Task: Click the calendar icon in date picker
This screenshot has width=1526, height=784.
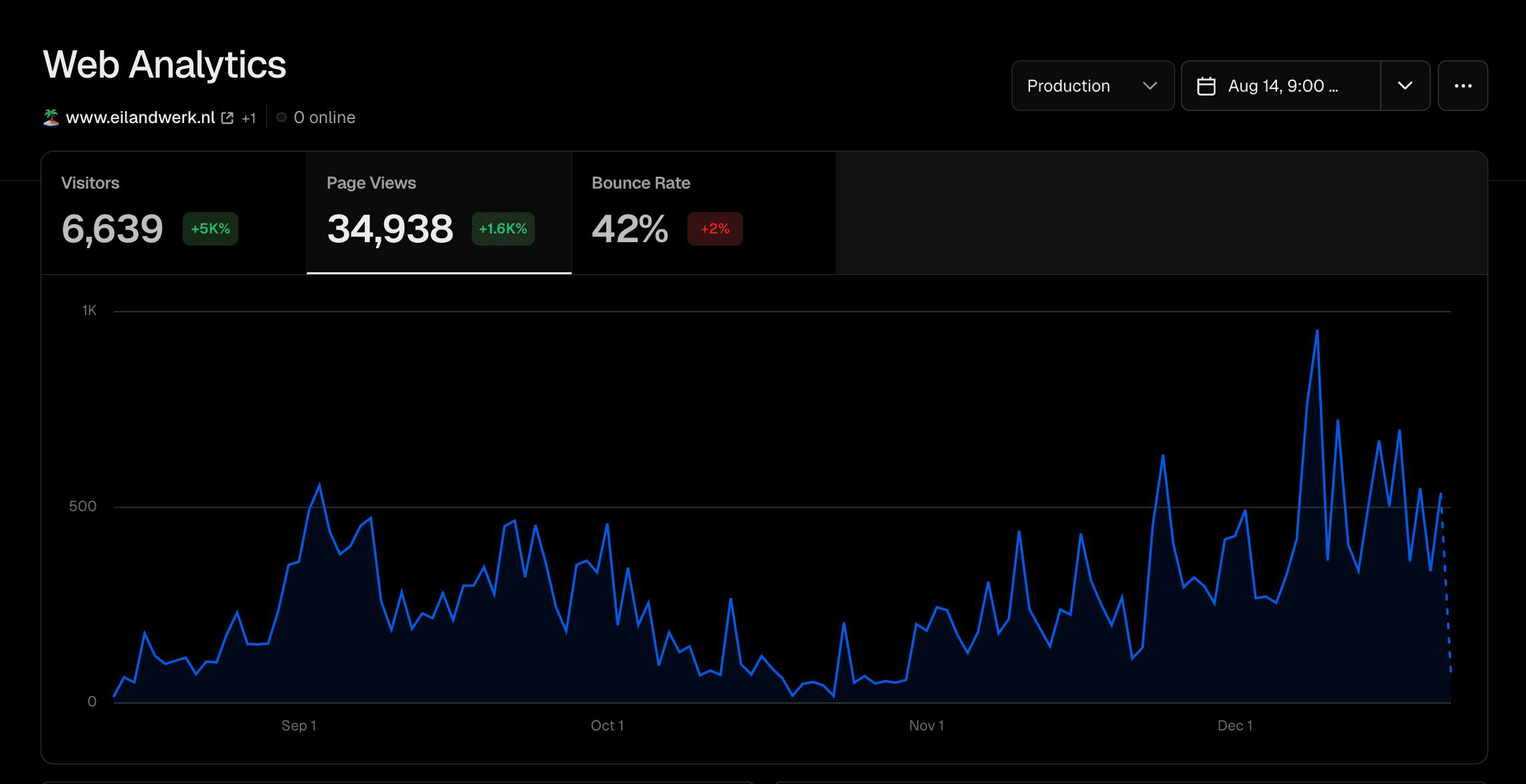Action: click(x=1206, y=86)
